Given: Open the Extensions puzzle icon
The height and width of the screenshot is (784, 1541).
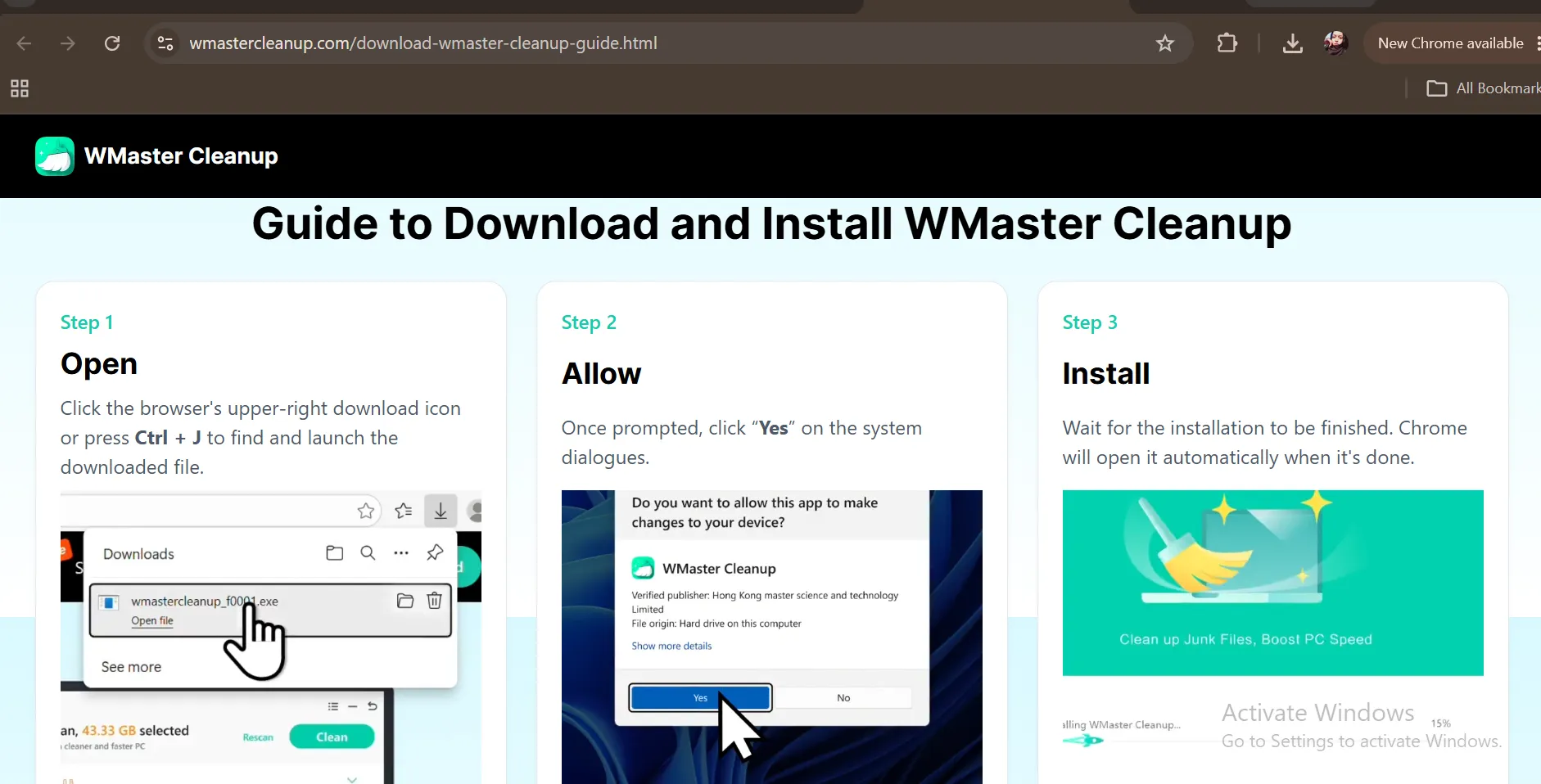Looking at the screenshot, I should 1227,43.
